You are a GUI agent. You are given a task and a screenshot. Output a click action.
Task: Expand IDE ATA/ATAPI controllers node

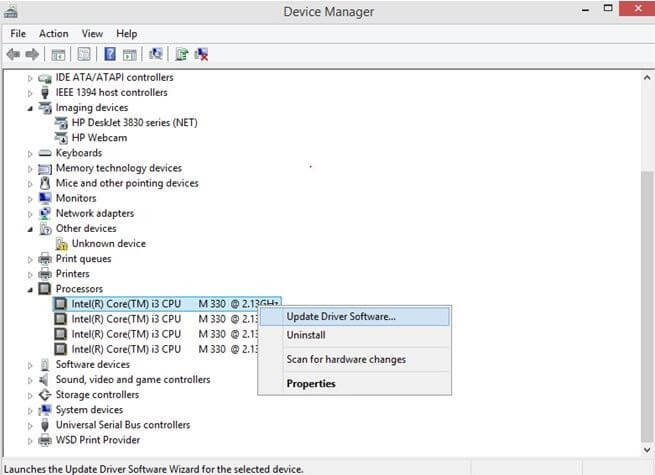[30, 78]
